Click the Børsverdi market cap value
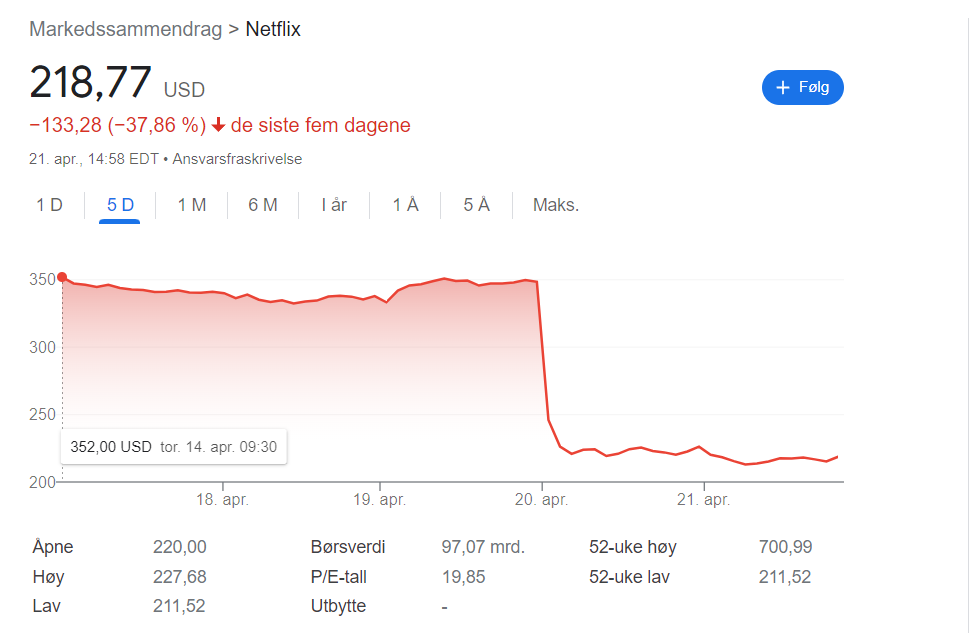The height and width of the screenshot is (633, 977). pyautogui.click(x=483, y=547)
